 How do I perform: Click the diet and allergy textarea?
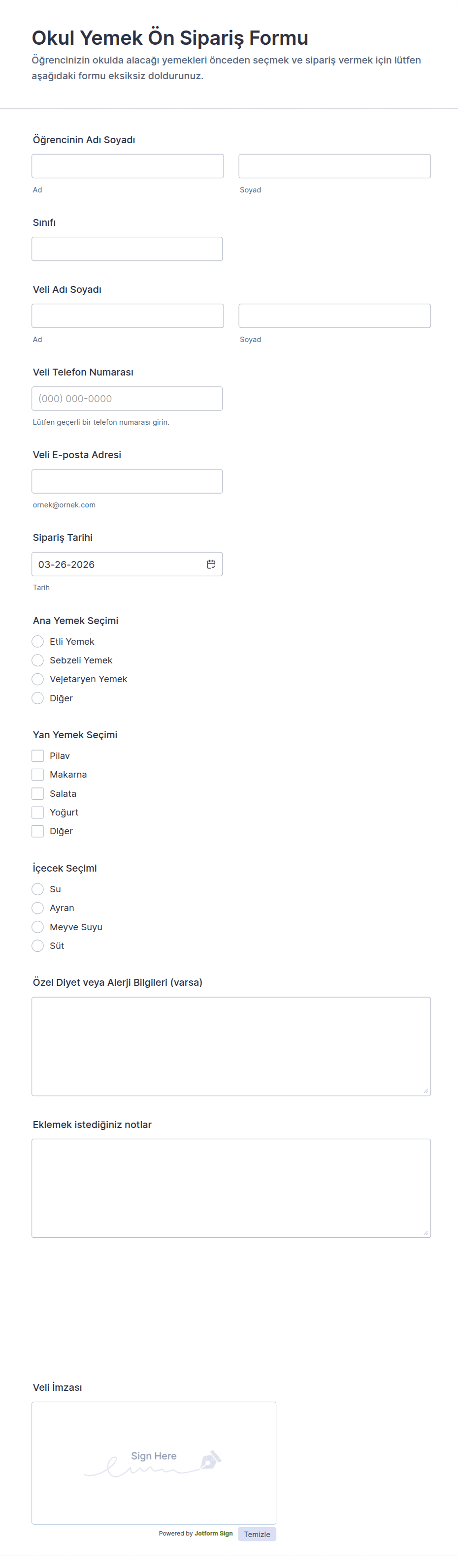[231, 1046]
